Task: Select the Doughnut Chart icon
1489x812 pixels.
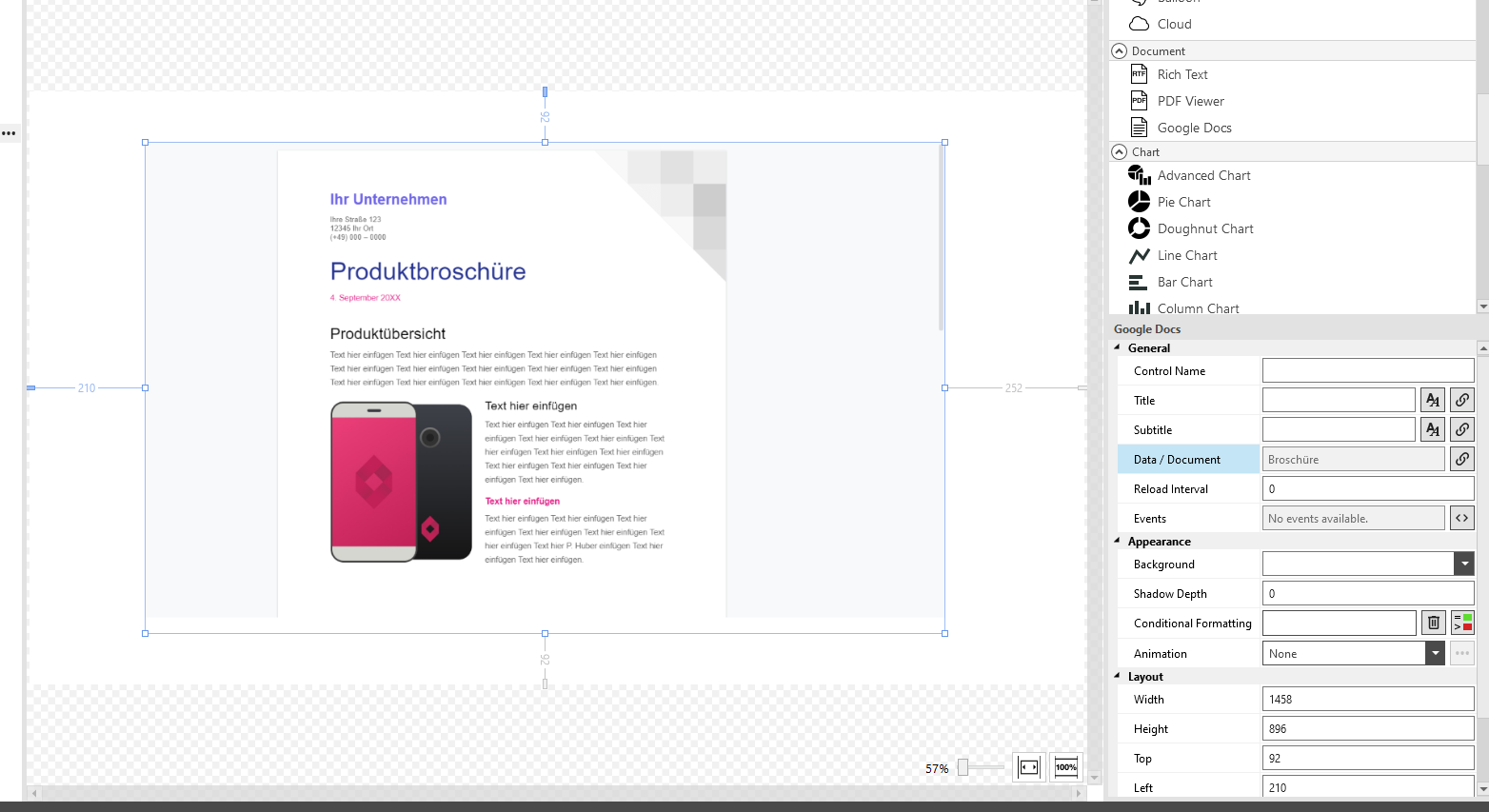Action: pyautogui.click(x=1139, y=228)
